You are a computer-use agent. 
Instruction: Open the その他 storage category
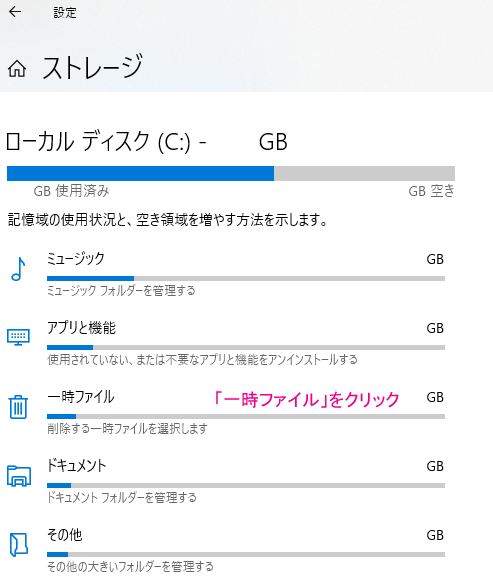point(246,550)
